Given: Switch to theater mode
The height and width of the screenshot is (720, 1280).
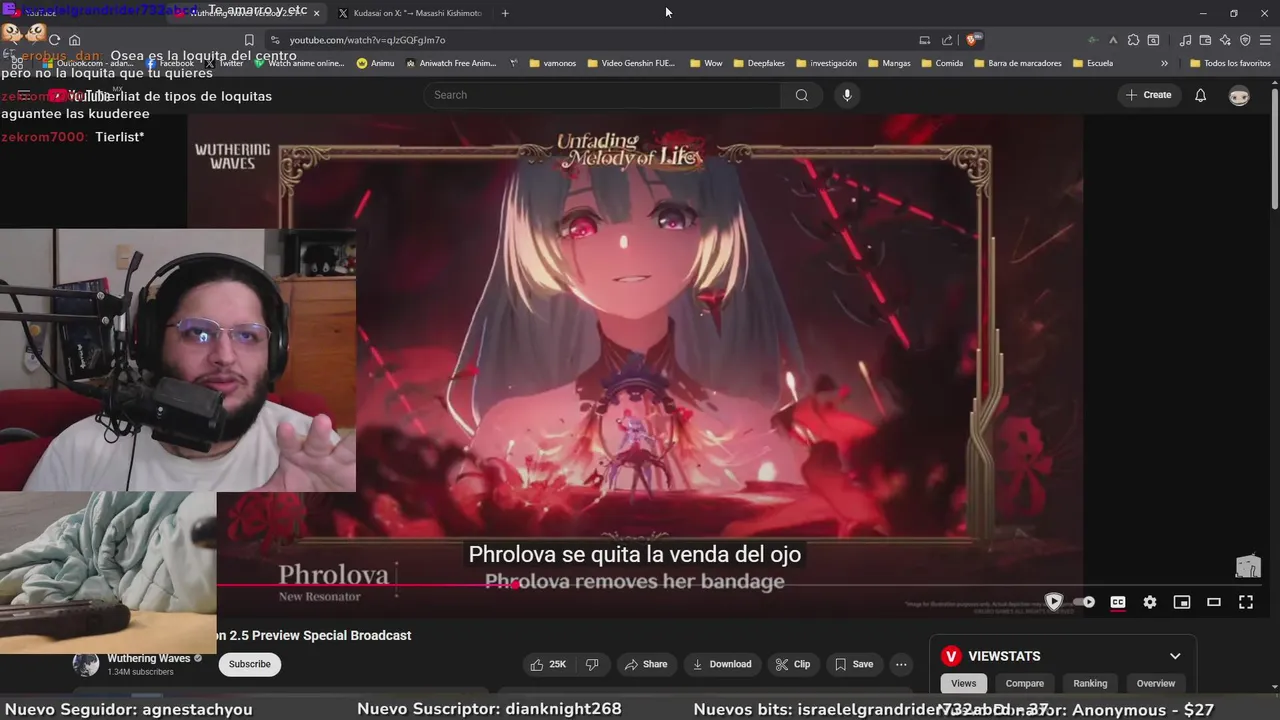Looking at the screenshot, I should [1214, 602].
